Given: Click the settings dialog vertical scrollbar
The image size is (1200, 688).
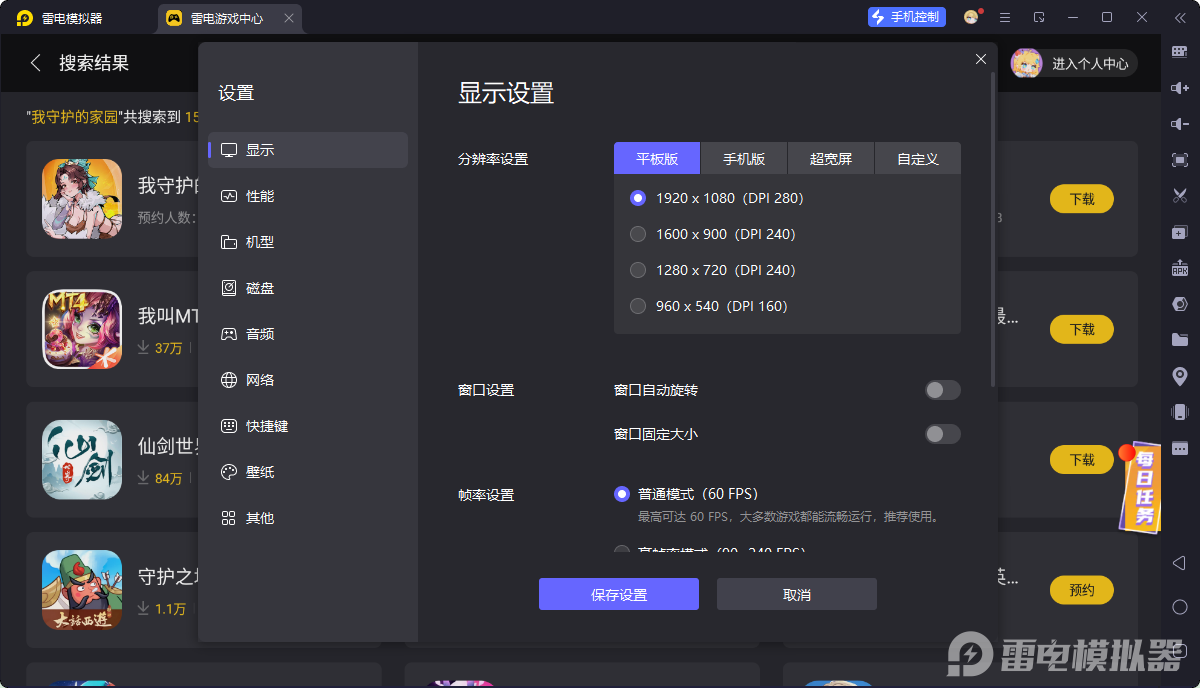Looking at the screenshot, I should tap(993, 228).
